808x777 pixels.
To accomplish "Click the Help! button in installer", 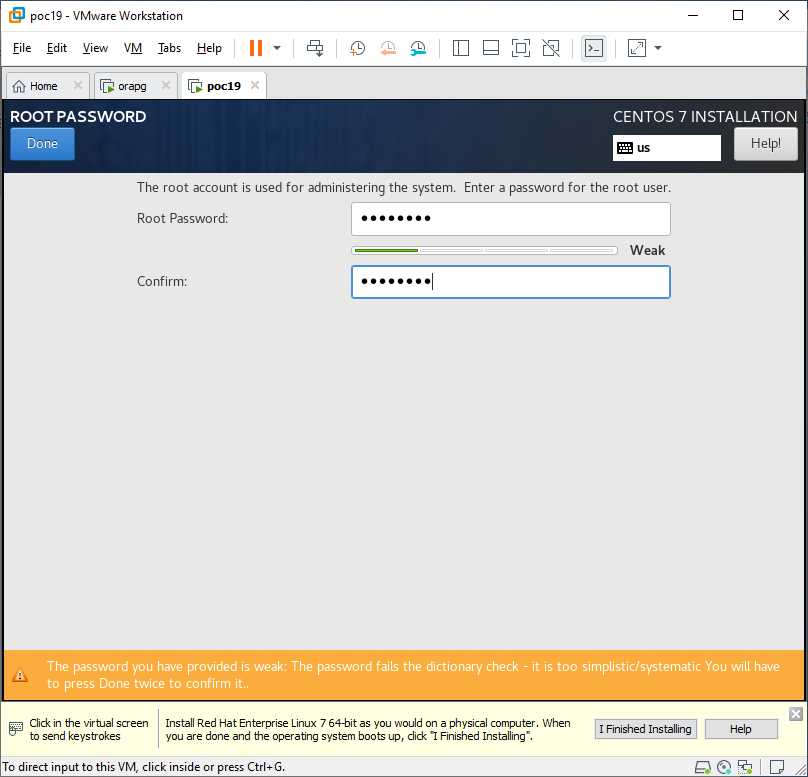I will (x=765, y=144).
